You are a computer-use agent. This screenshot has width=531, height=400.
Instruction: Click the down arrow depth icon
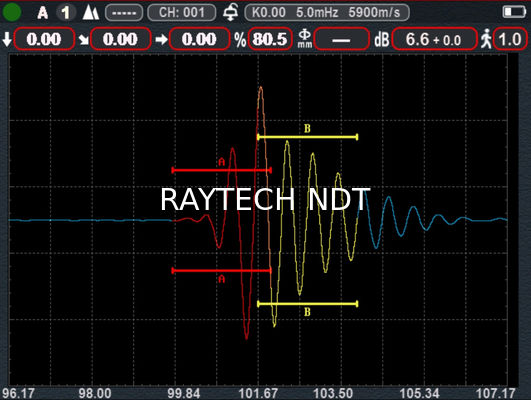6,39
